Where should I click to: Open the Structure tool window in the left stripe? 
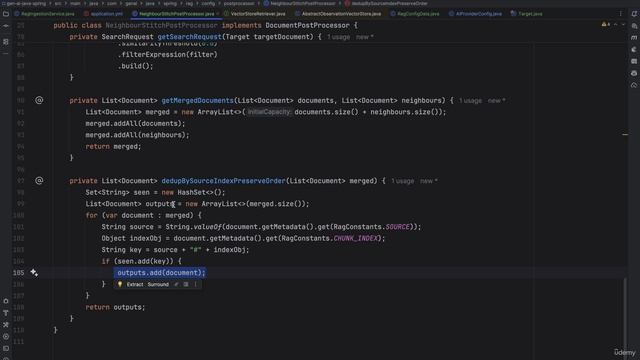(x=6, y=42)
